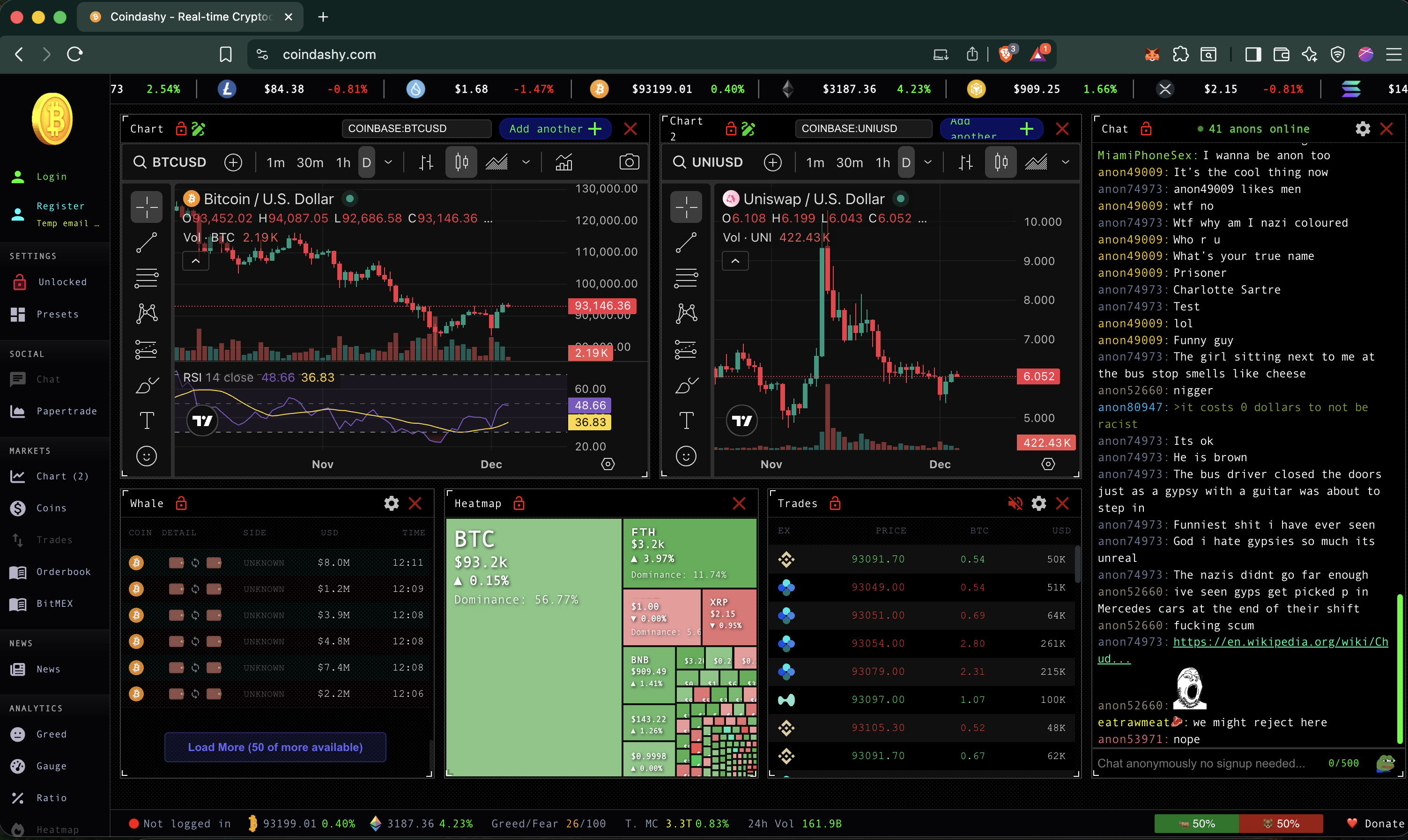This screenshot has width=1408, height=840.
Task: Click the chat message input field
Action: pos(1200,763)
